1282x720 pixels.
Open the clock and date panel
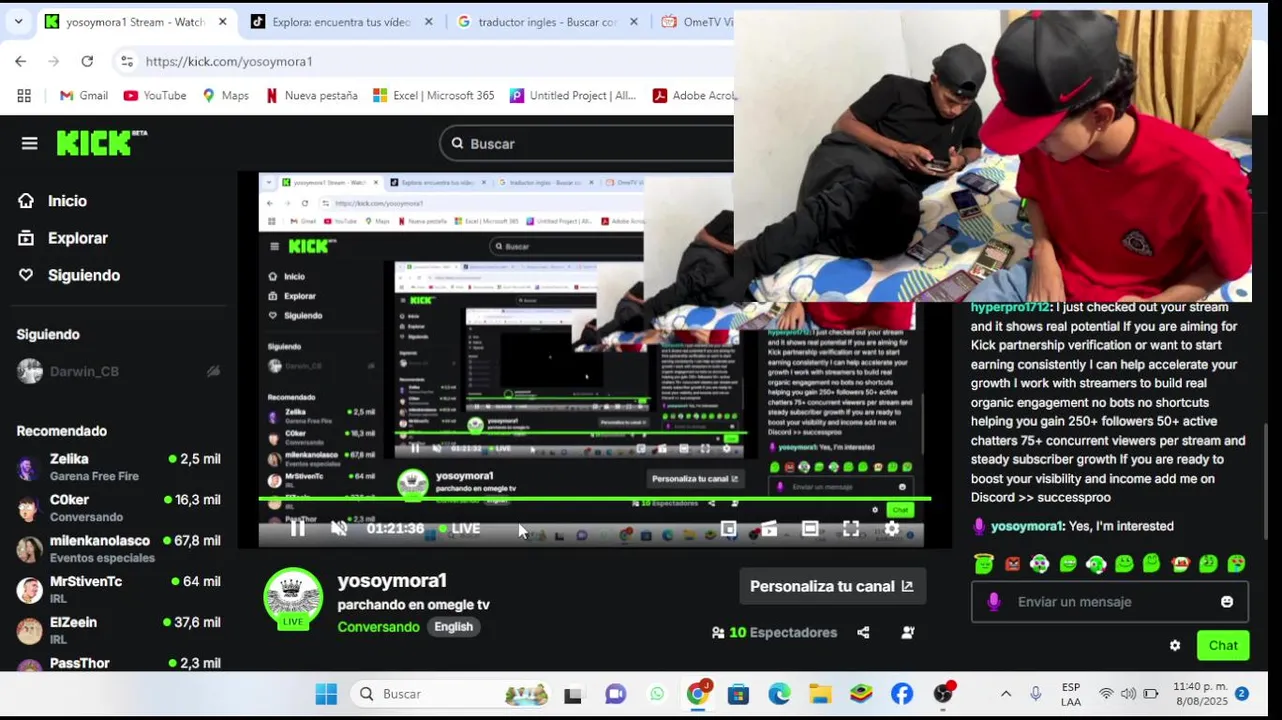pyautogui.click(x=1200, y=694)
